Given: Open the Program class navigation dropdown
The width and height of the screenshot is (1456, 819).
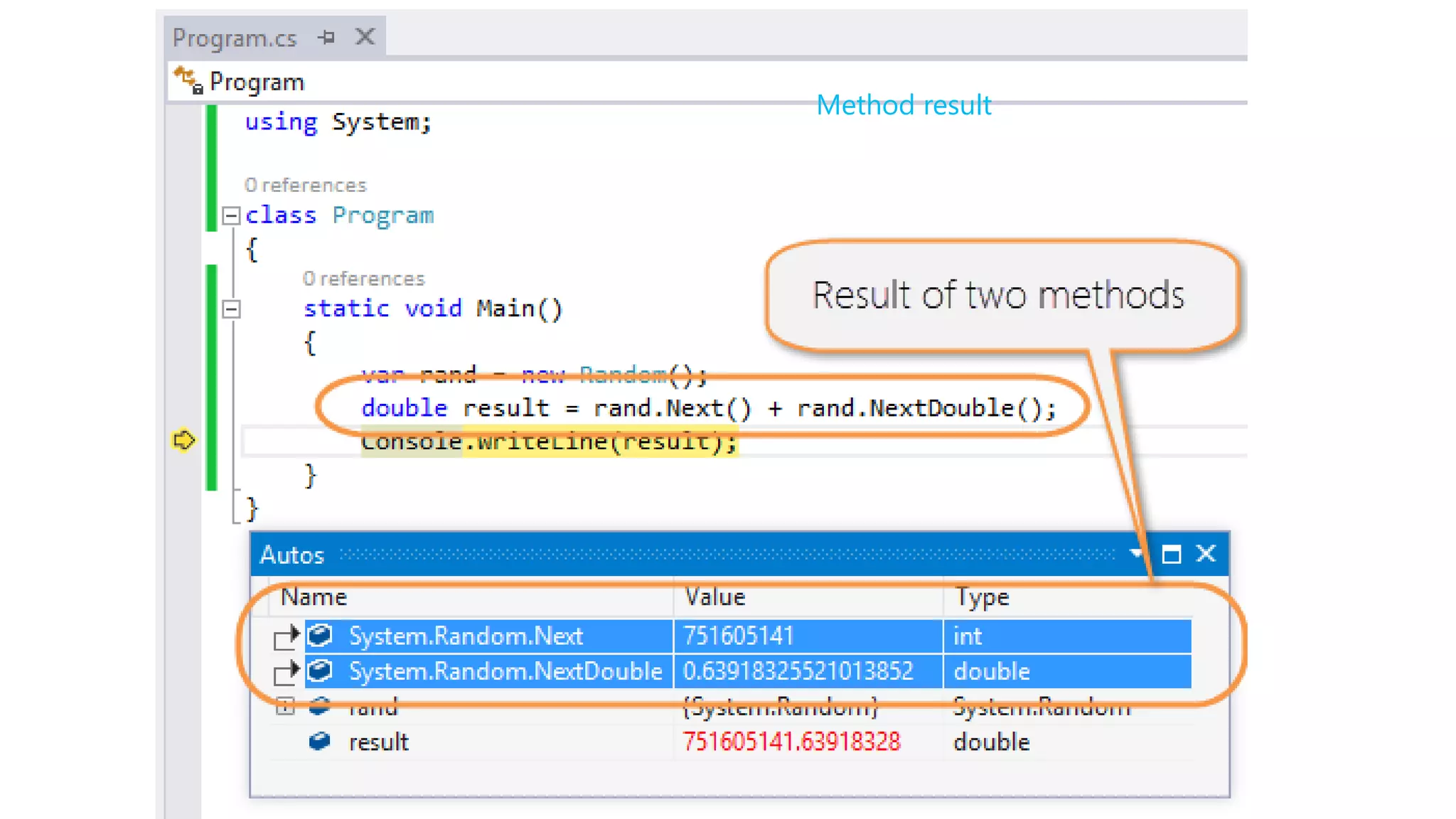Looking at the screenshot, I should (x=707, y=82).
